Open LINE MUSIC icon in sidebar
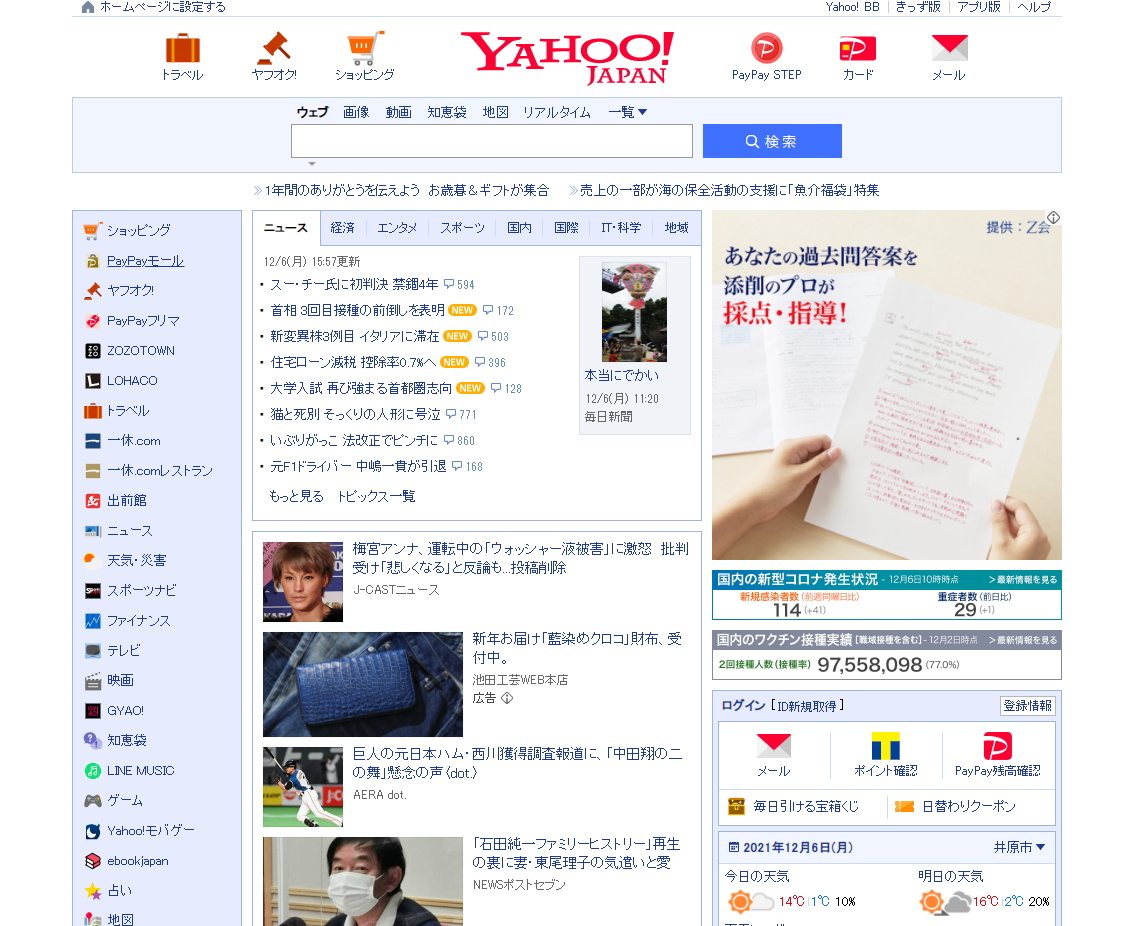 (93, 771)
